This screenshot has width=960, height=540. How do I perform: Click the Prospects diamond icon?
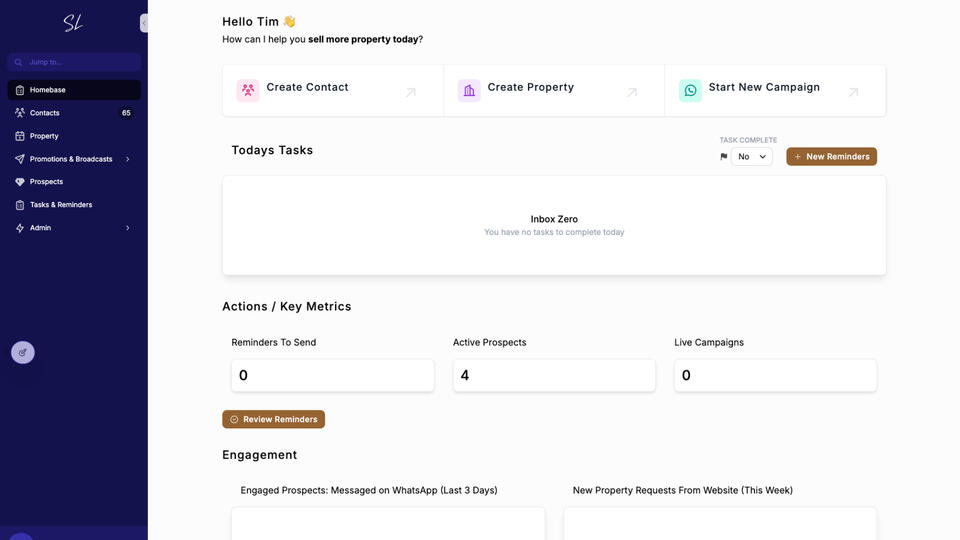20,182
